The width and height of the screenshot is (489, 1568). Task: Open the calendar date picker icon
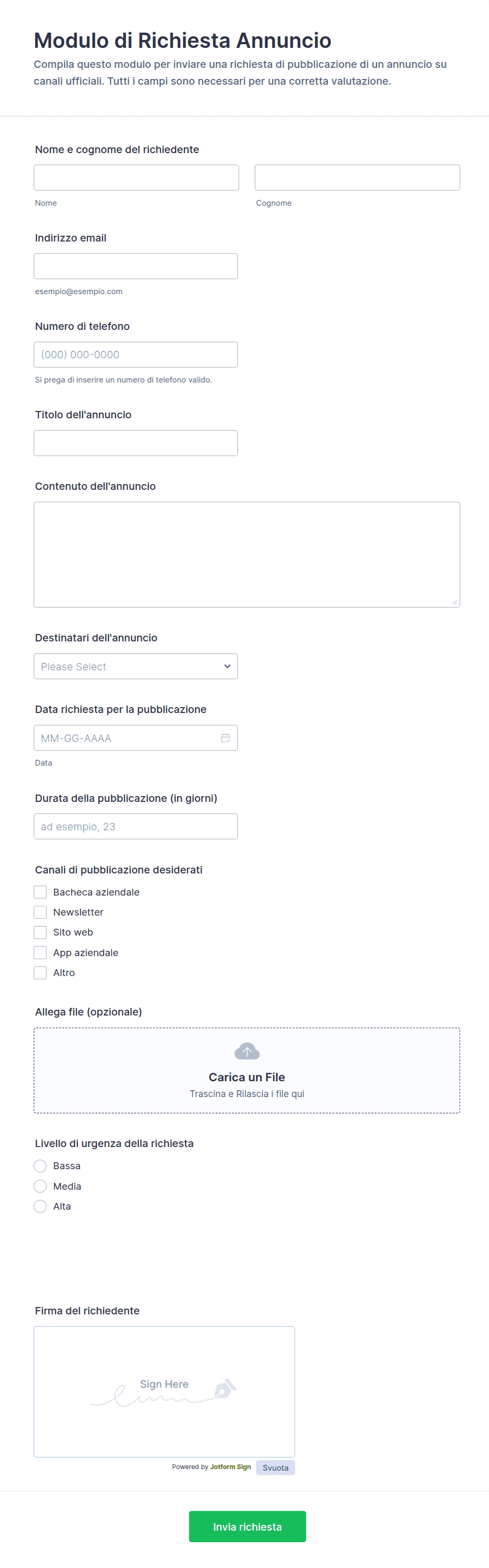pos(225,738)
